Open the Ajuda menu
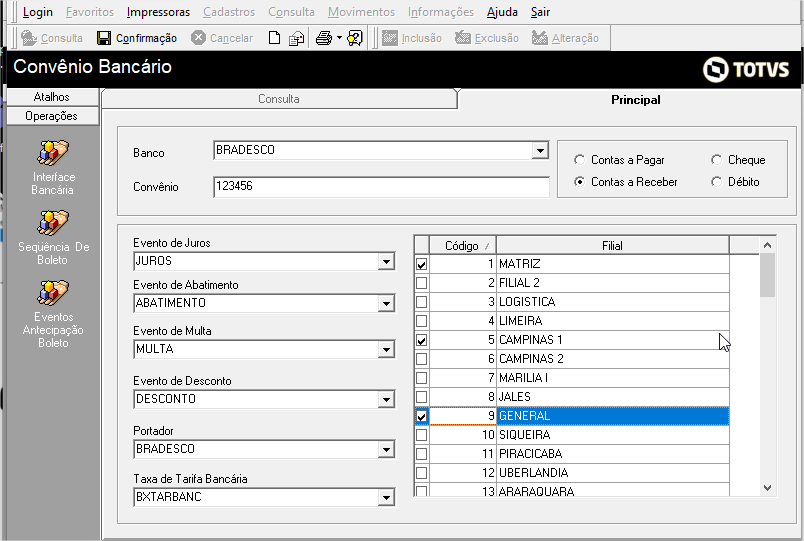 coord(502,12)
